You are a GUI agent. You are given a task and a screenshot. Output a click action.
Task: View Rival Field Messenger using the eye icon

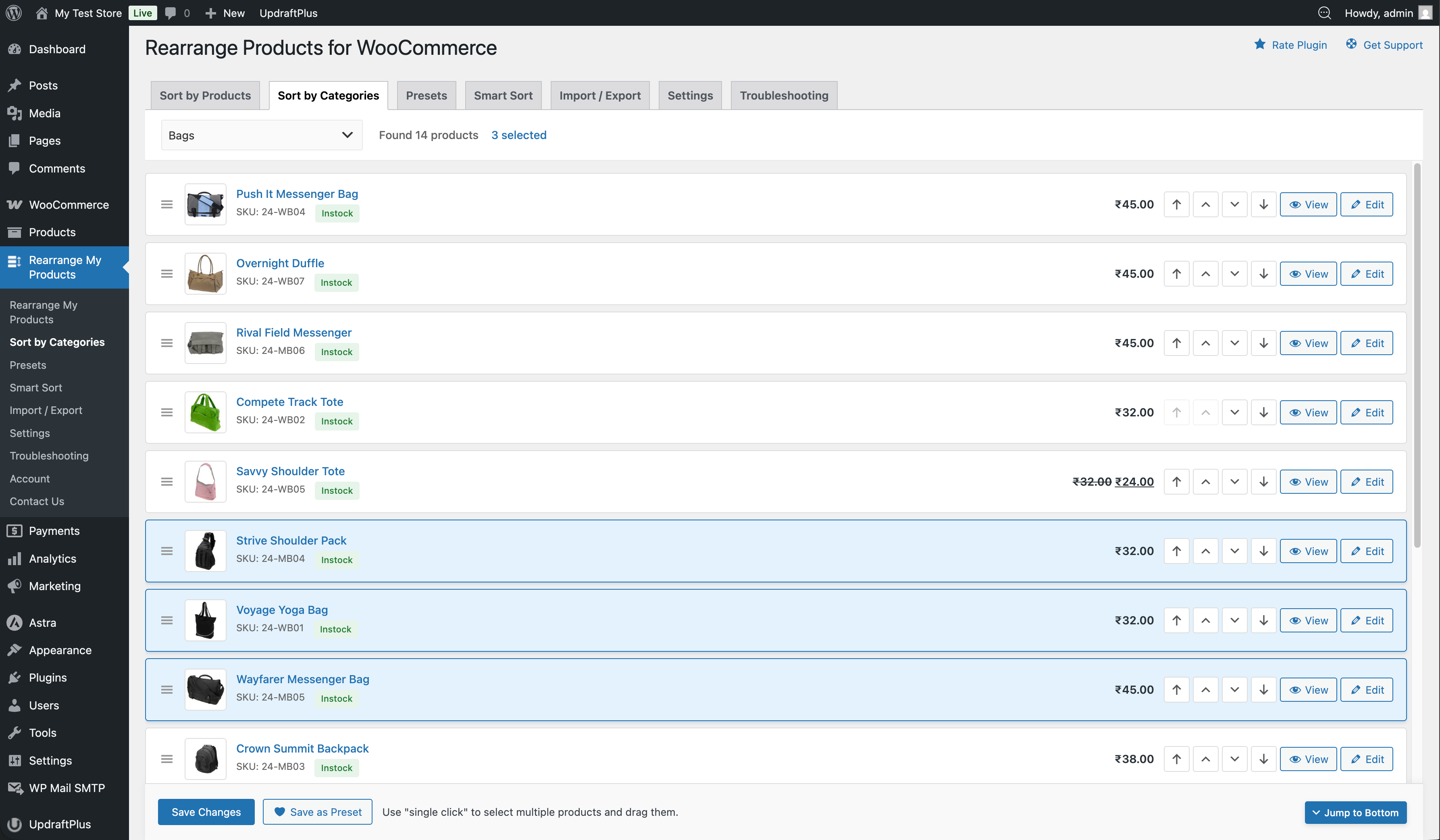click(x=1309, y=343)
